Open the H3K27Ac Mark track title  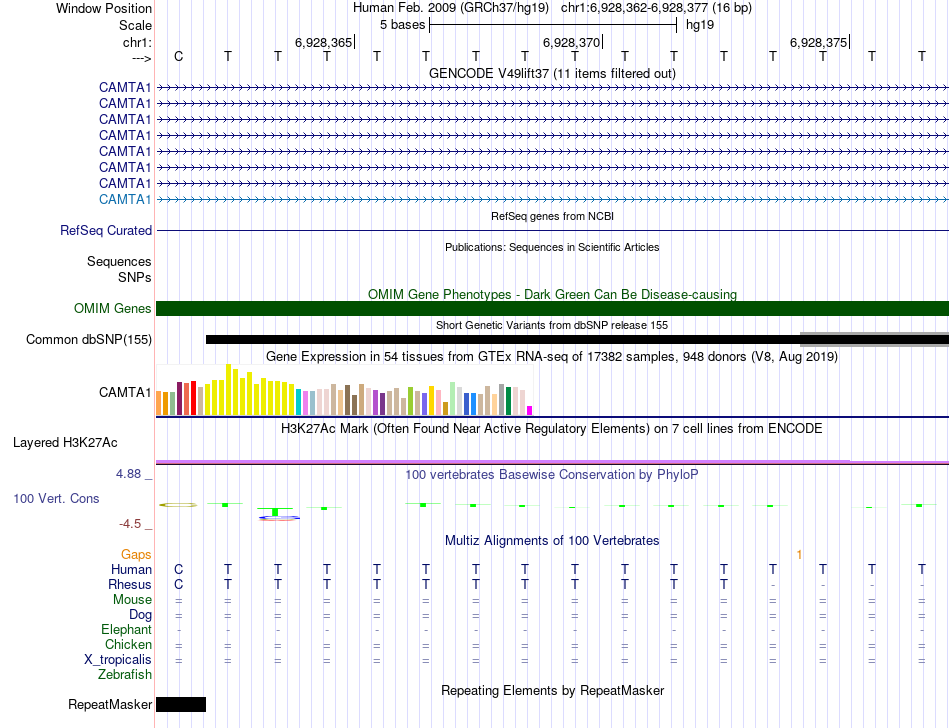(x=552, y=429)
